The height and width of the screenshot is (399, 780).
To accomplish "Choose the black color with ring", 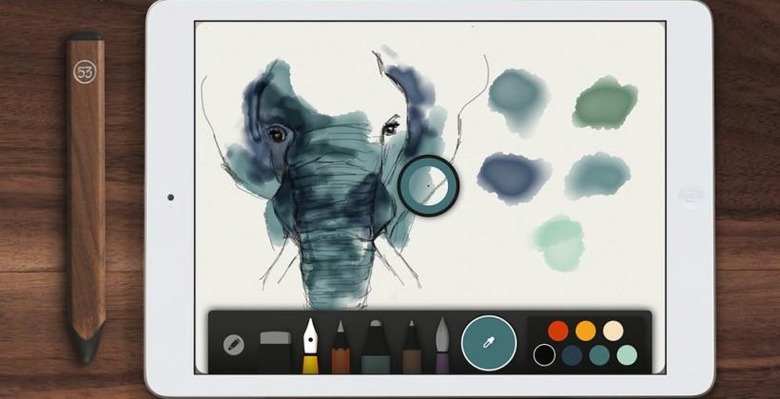I will [544, 355].
